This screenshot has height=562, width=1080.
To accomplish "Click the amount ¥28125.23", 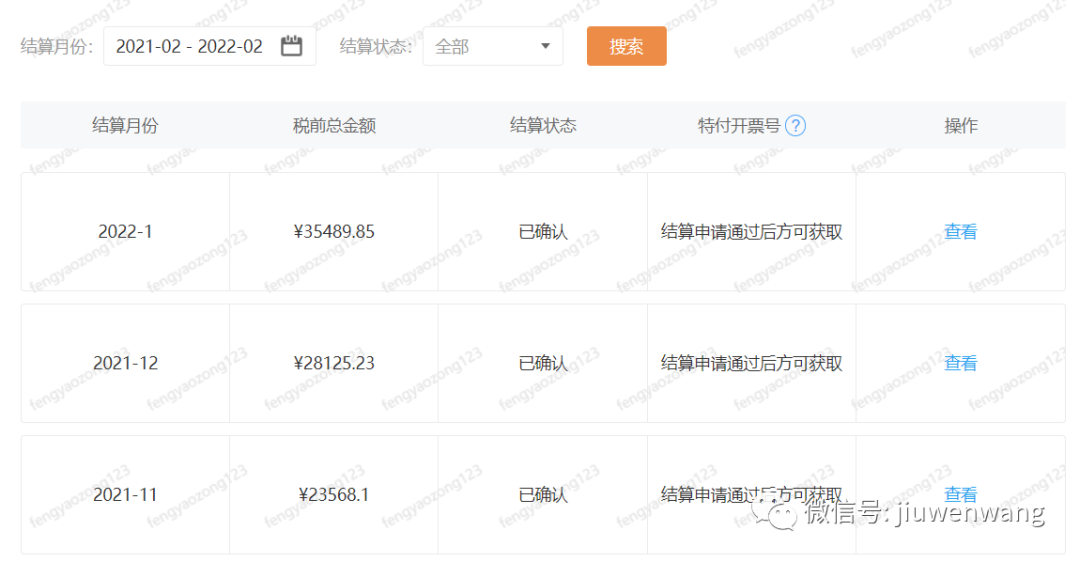I will pos(334,363).
